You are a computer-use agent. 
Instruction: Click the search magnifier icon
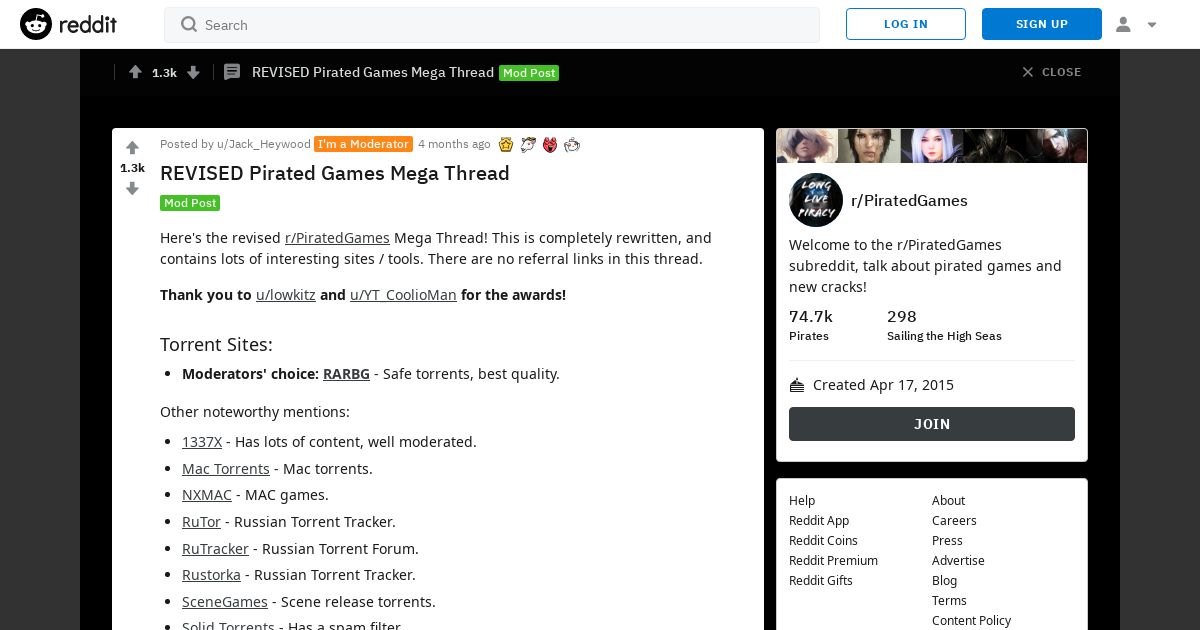[x=188, y=24]
